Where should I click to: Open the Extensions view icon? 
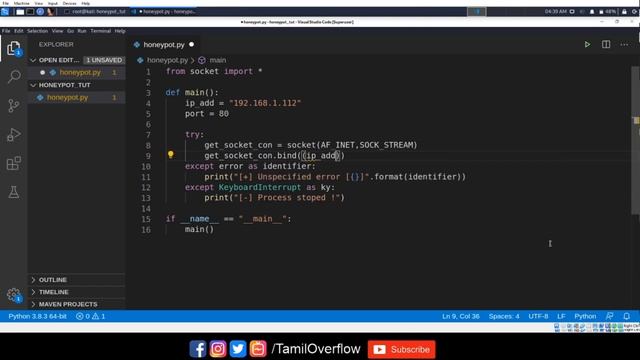14,163
